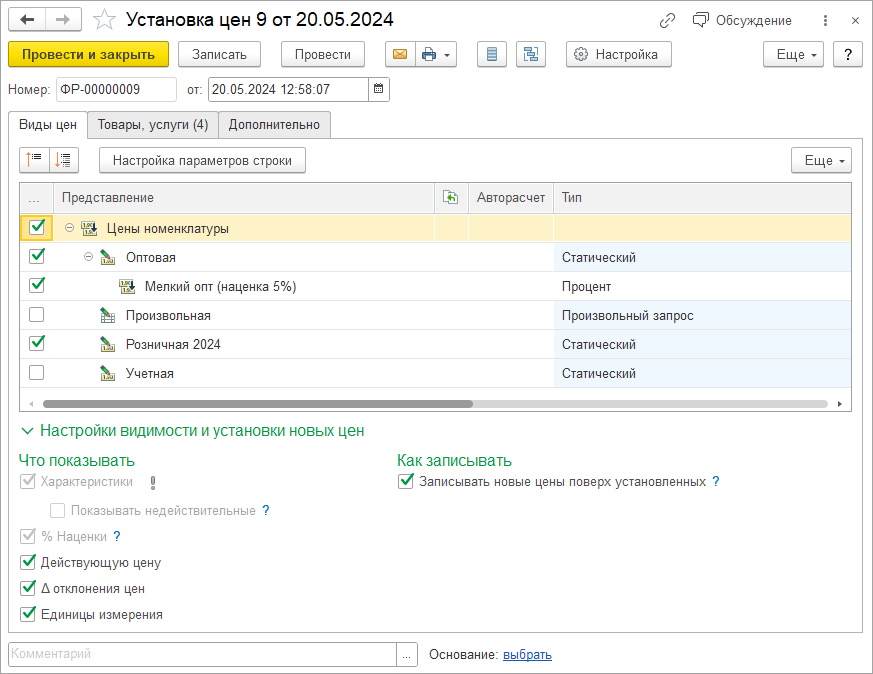The image size is (873, 674).
Task: Click the back navigation arrow
Action: pos(27,20)
